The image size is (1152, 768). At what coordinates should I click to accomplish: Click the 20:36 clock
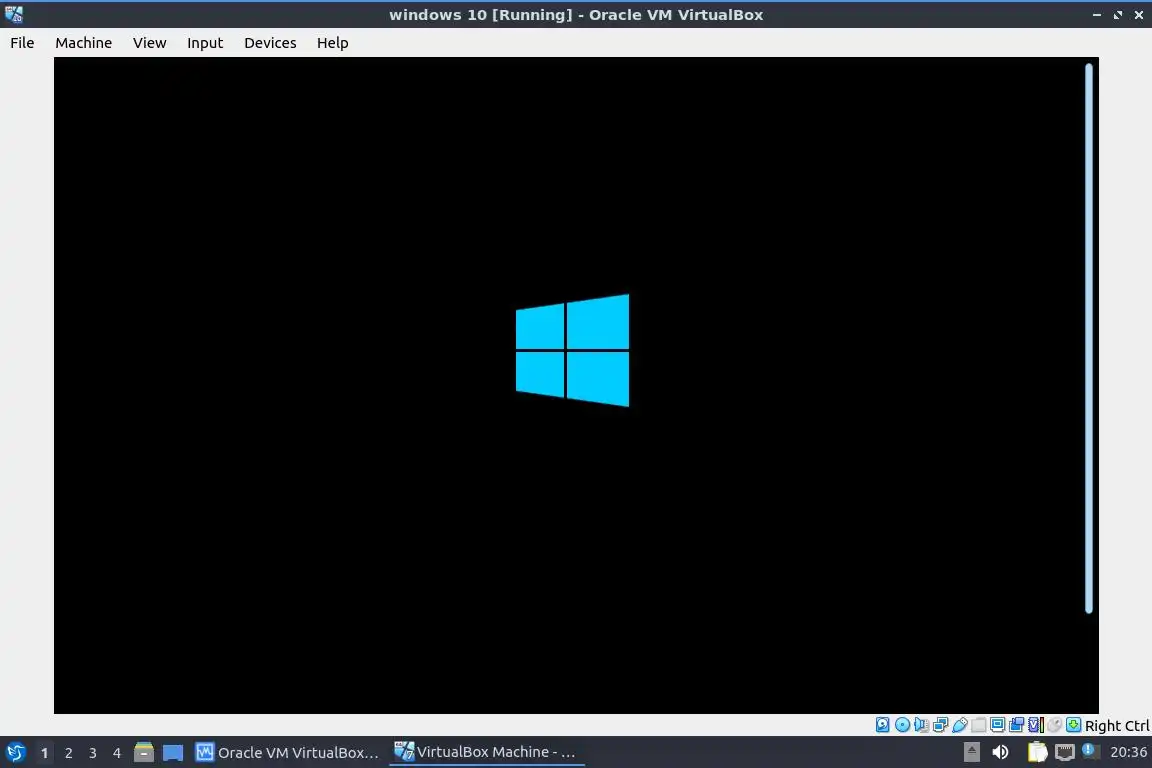coord(1128,752)
